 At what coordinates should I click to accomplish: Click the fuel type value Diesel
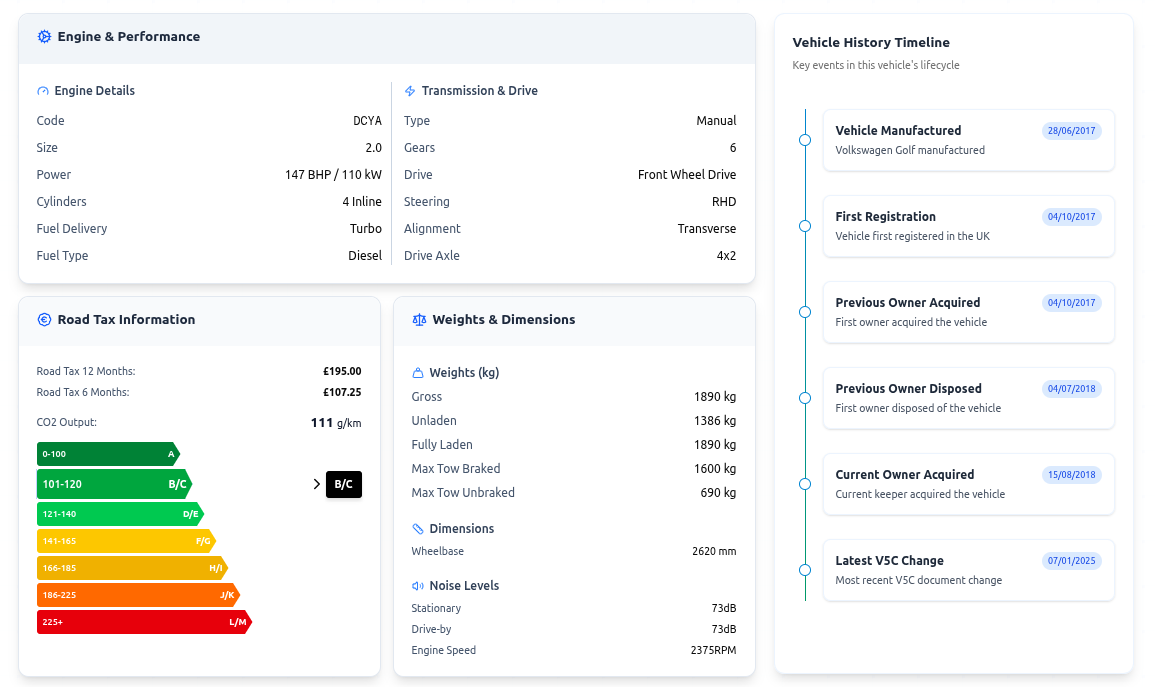365,256
